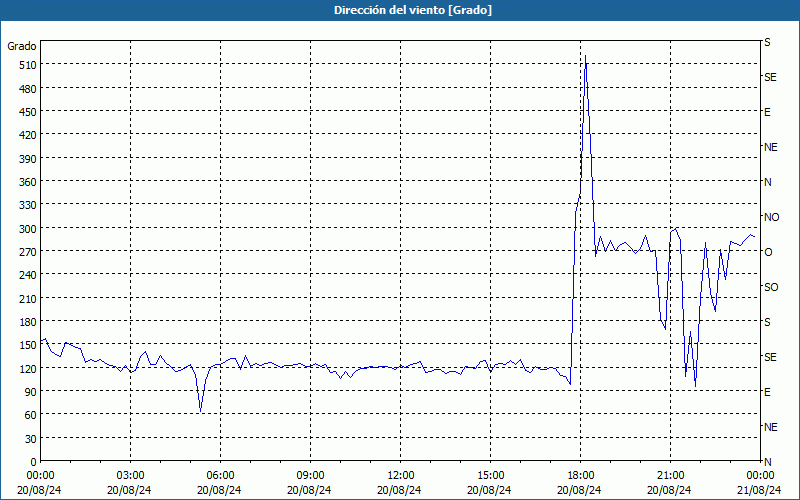Click the 480 value on the y-axis
Viewport: 800px width, 500px height.
click(x=27, y=89)
